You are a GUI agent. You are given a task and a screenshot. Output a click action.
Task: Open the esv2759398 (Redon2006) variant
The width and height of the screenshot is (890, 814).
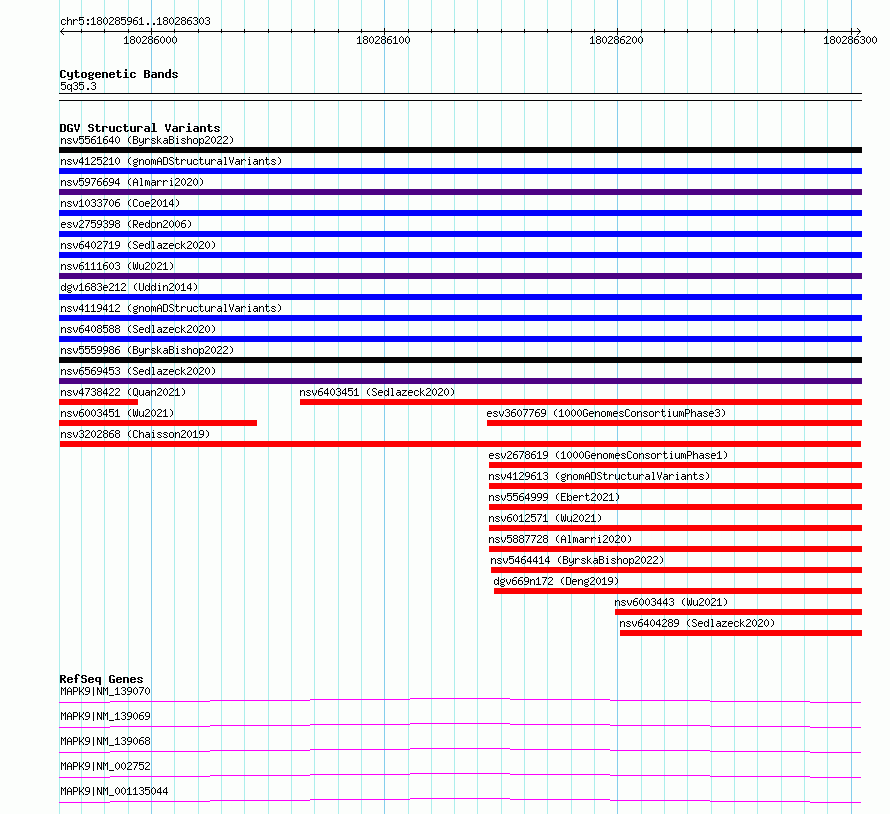click(126, 224)
